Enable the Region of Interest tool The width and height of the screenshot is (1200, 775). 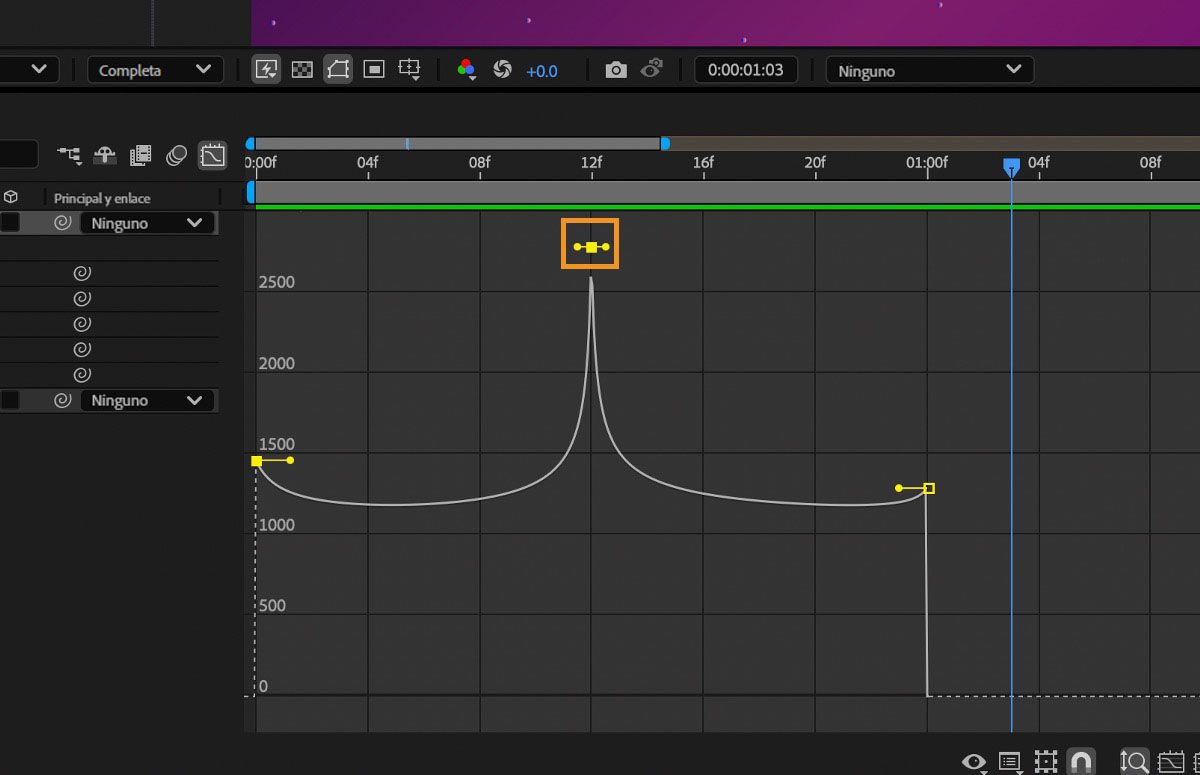[x=374, y=70]
